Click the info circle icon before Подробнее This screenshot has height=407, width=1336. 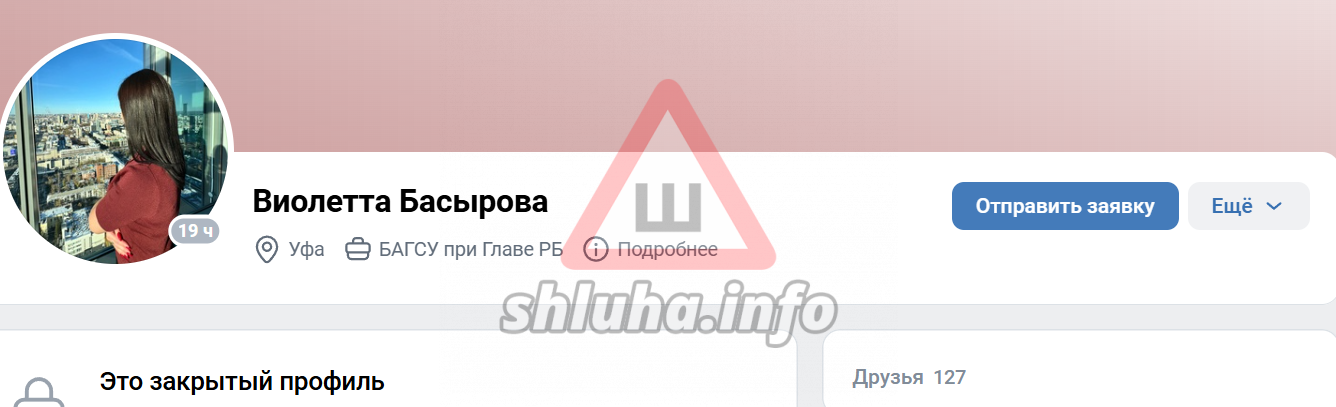click(x=595, y=249)
